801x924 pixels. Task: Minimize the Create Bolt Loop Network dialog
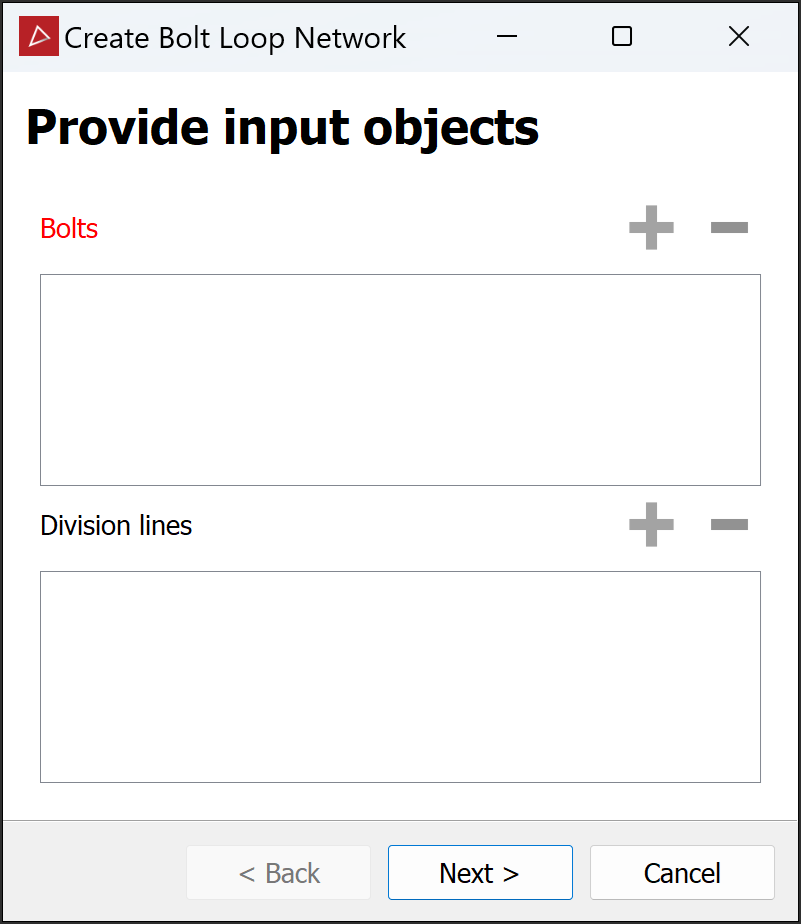click(507, 37)
